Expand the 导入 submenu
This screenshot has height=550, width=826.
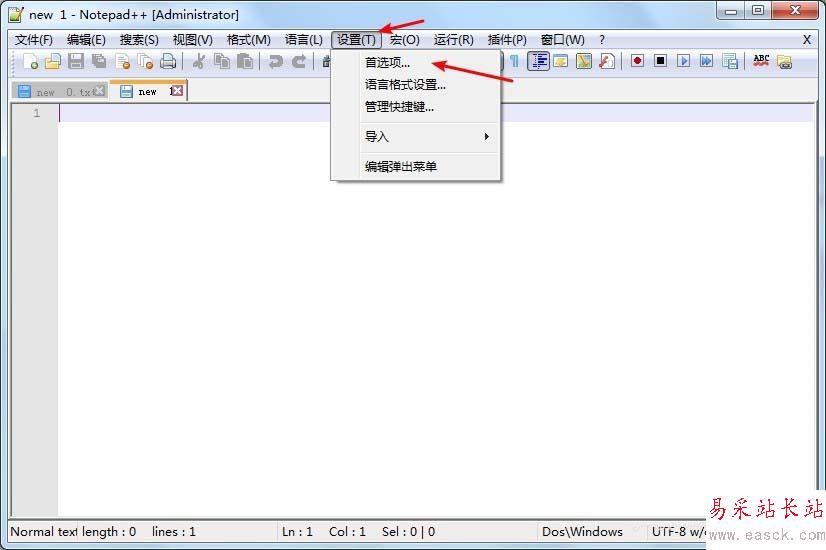[x=416, y=136]
